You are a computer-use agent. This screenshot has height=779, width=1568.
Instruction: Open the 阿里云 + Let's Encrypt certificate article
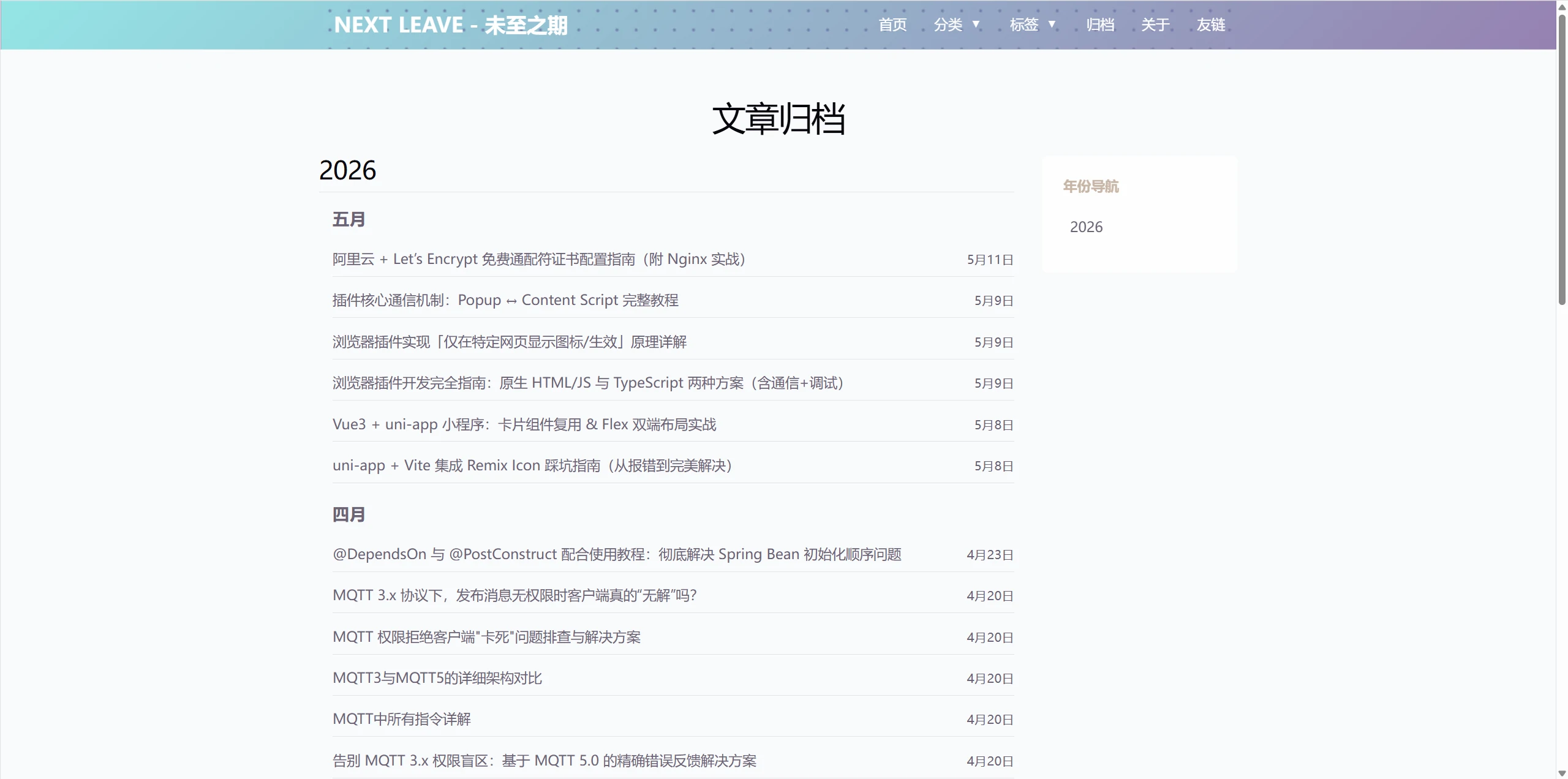point(539,260)
